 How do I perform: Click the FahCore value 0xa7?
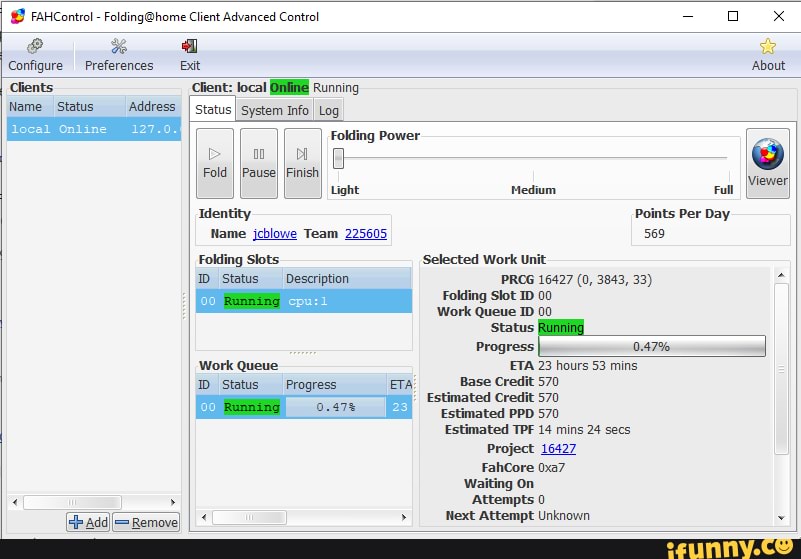tap(551, 468)
